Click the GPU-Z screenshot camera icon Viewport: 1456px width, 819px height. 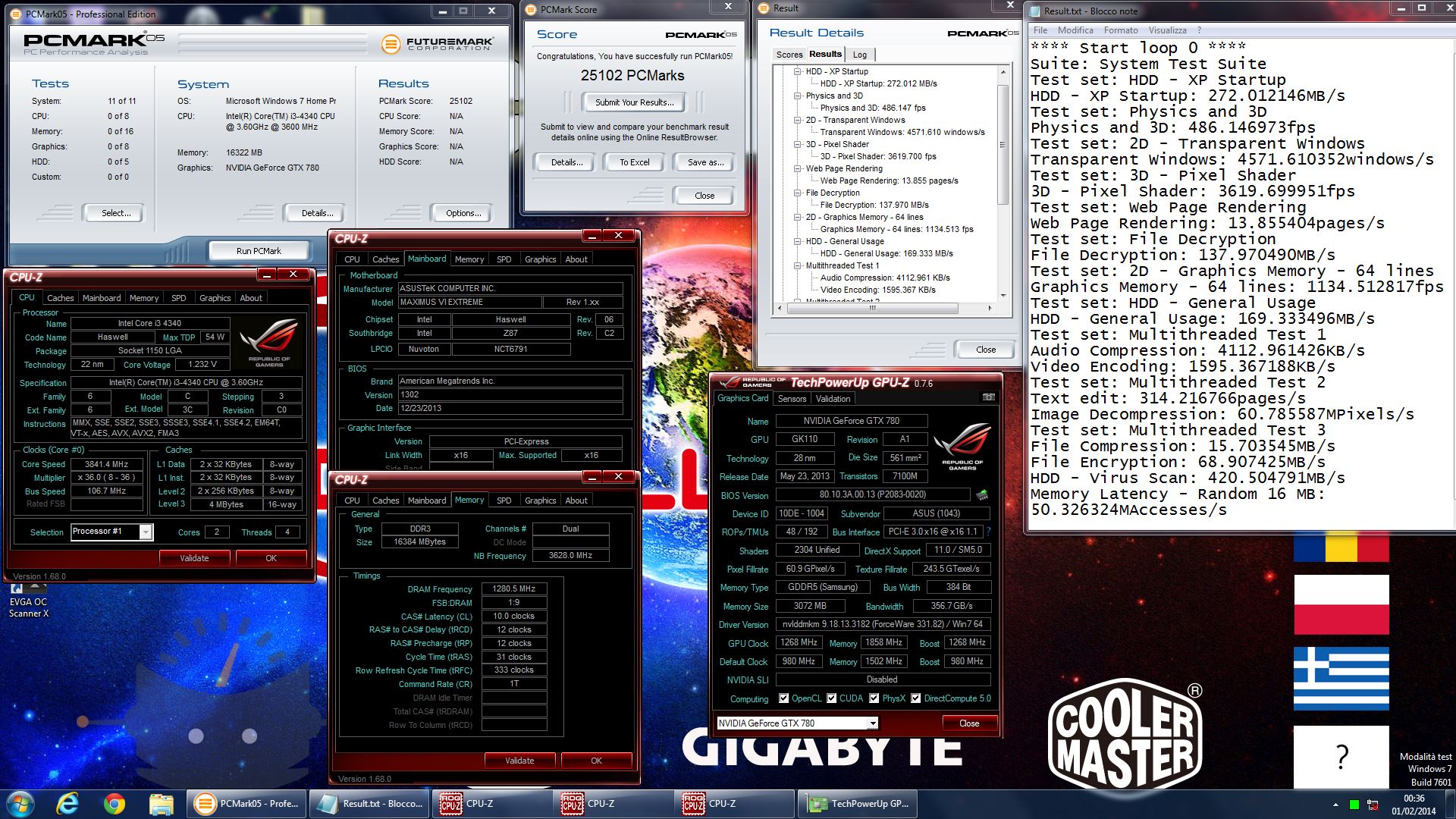pyautogui.click(x=988, y=397)
